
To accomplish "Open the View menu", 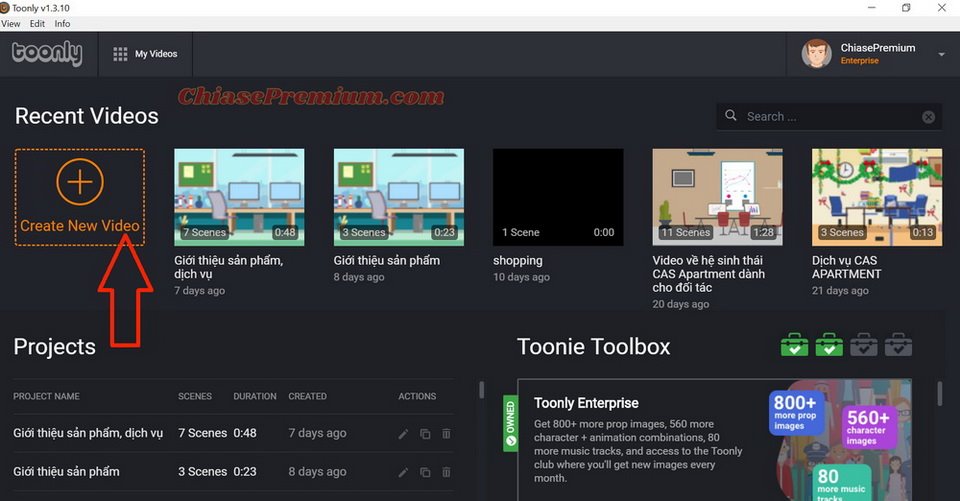I will tap(10, 23).
